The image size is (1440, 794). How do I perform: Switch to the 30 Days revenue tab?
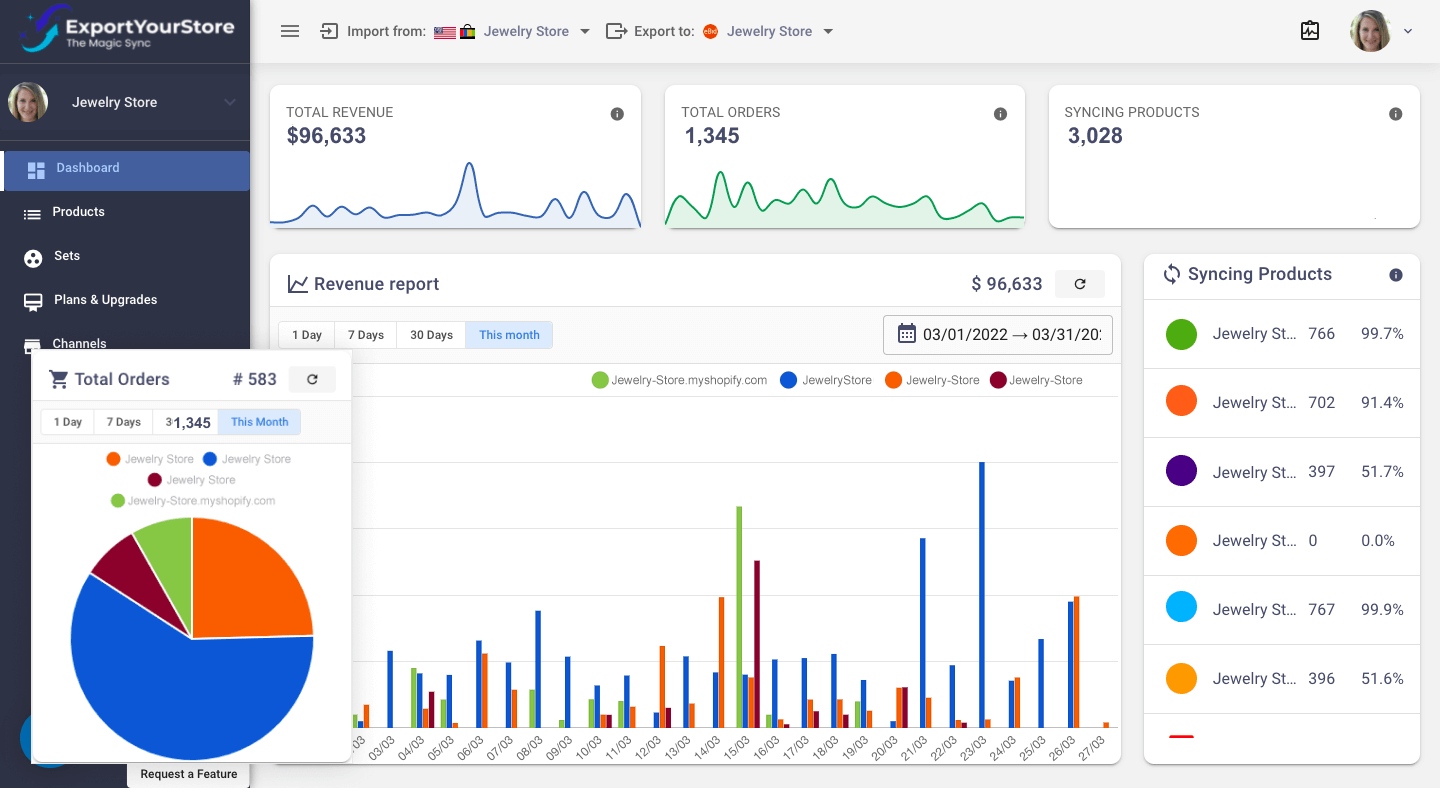tap(431, 335)
